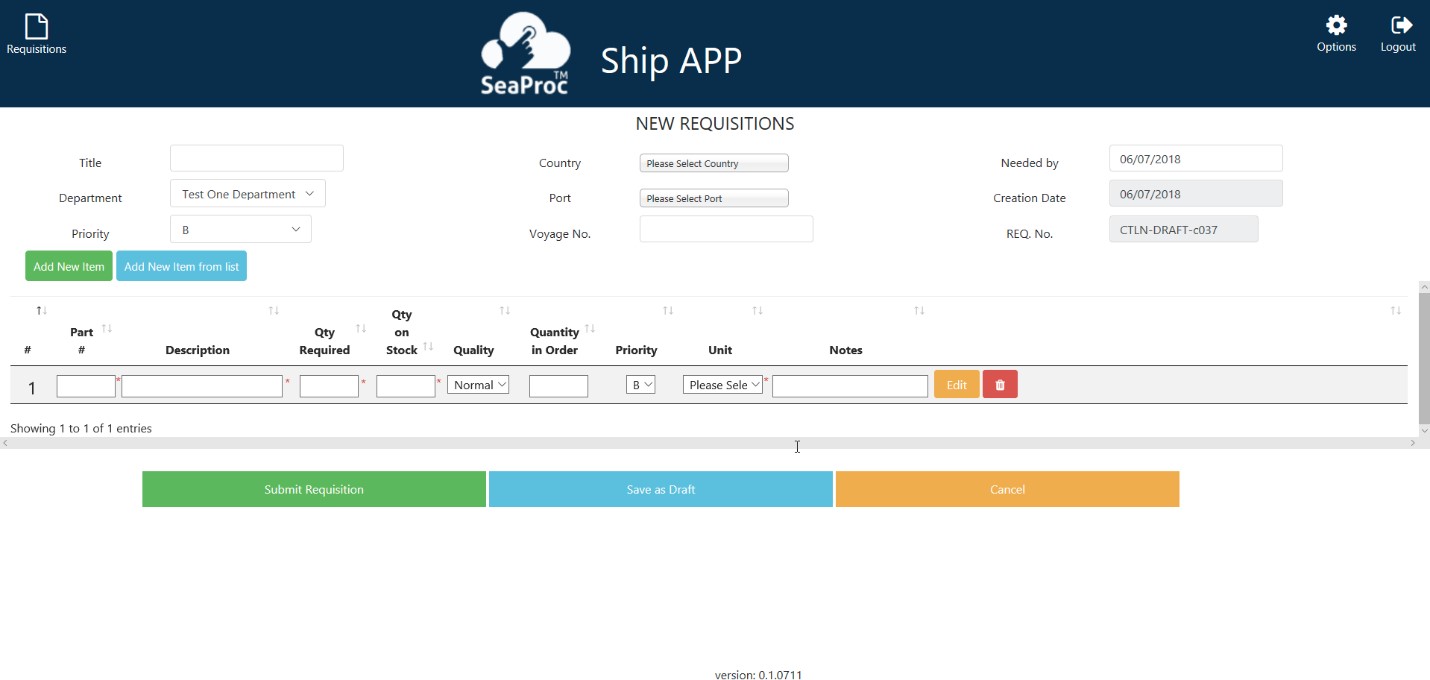The width and height of the screenshot is (1430, 680).
Task: Open row 1 Priority B dropdown
Action: point(640,385)
